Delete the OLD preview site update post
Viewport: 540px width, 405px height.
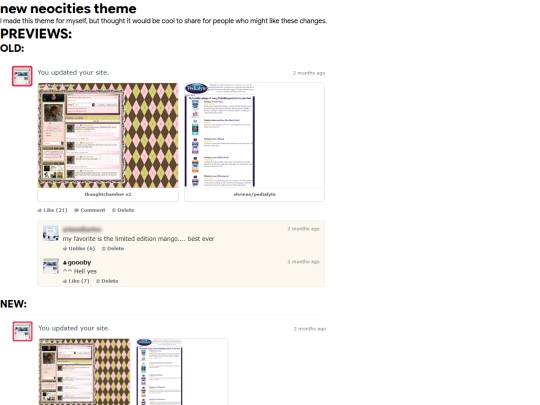tap(123, 210)
